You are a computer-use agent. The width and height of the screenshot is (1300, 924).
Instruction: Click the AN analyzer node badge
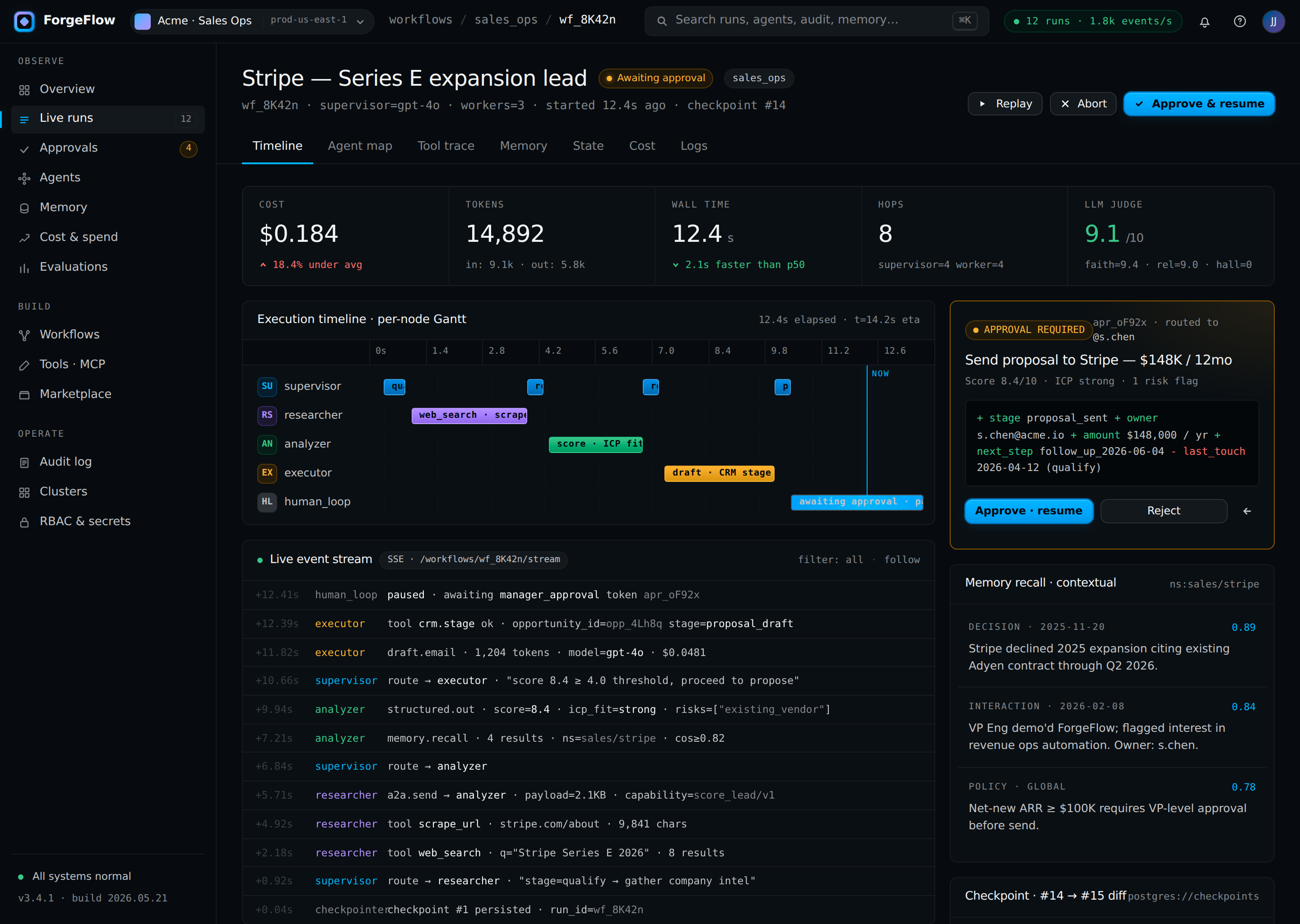pyautogui.click(x=267, y=444)
